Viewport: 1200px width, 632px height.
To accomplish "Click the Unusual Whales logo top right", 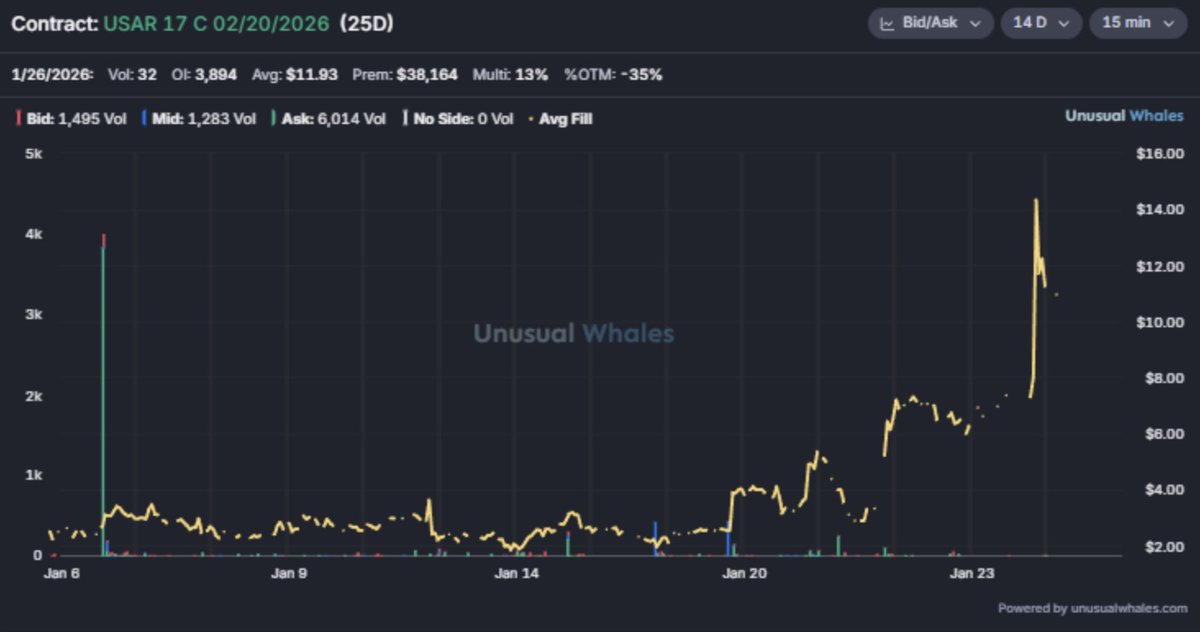I will click(x=1125, y=117).
